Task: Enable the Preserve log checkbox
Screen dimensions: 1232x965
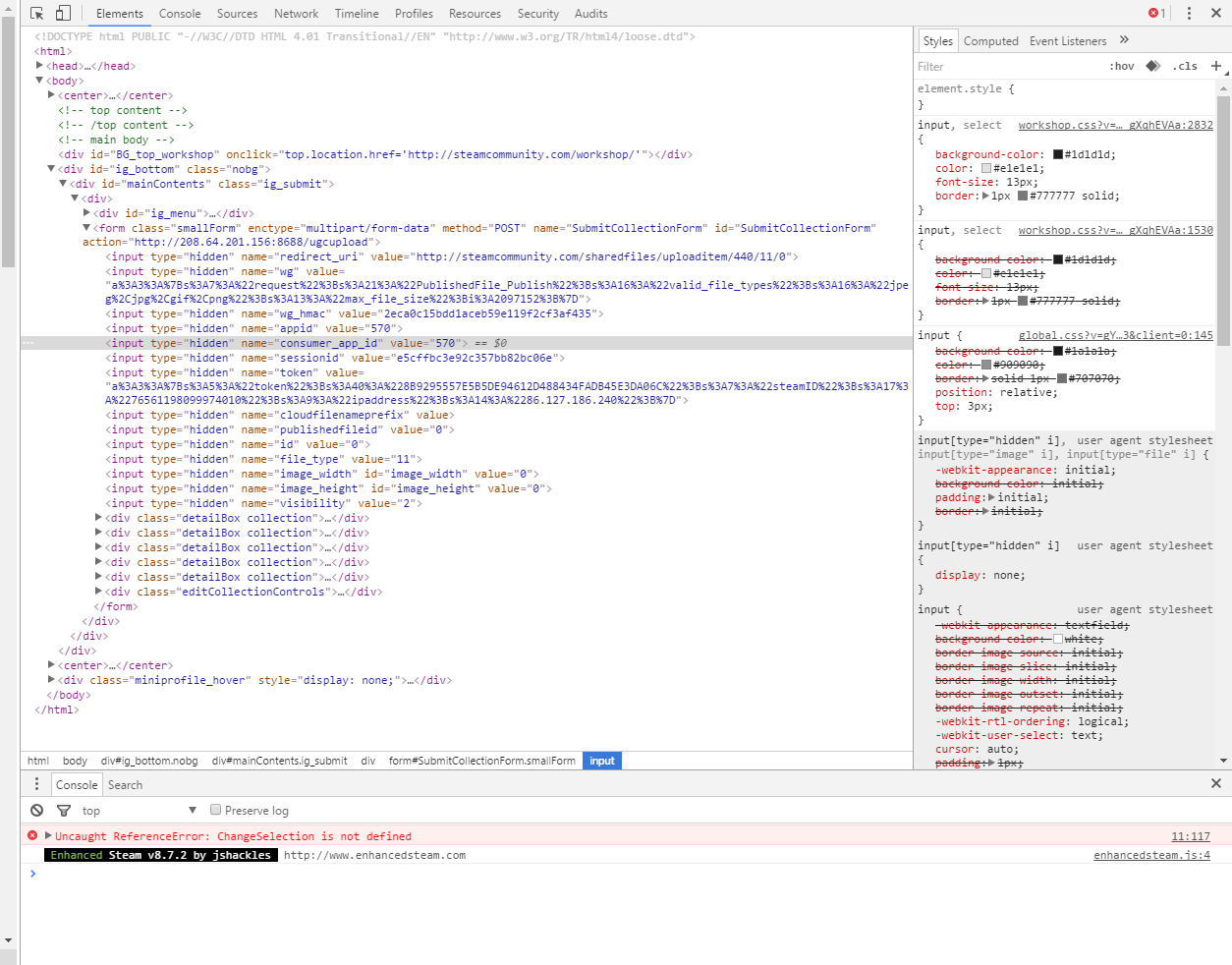Action: (215, 810)
